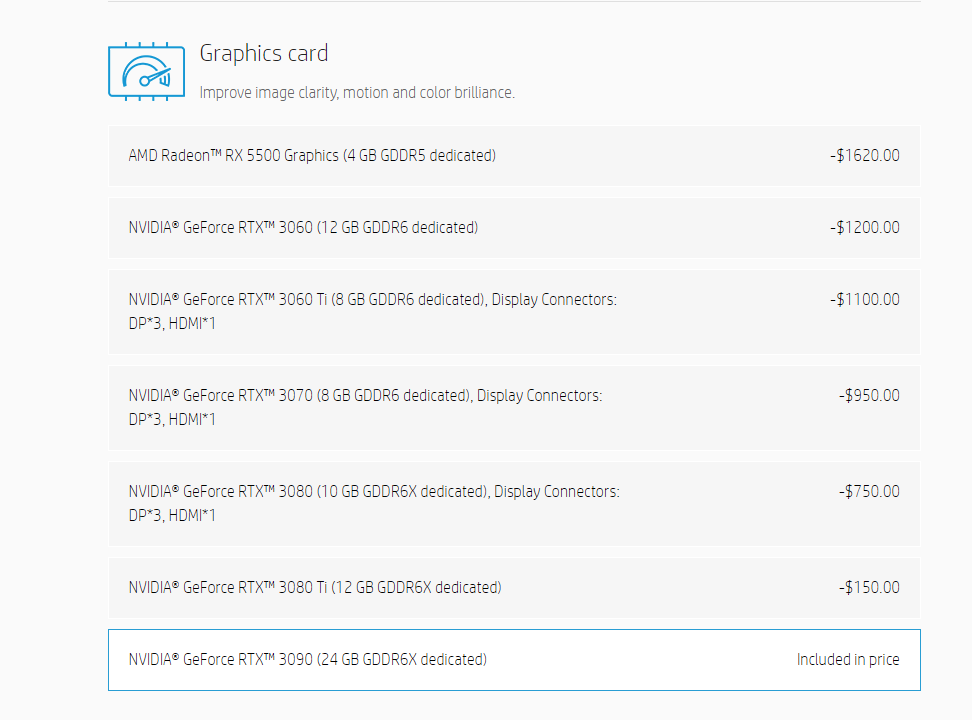Click the -$950.00 price value
This screenshot has width=972, height=720.
point(869,395)
